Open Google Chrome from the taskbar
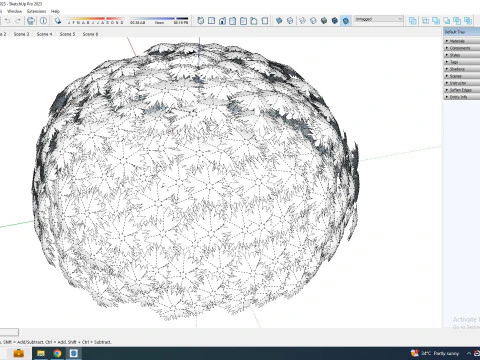 (x=57, y=353)
